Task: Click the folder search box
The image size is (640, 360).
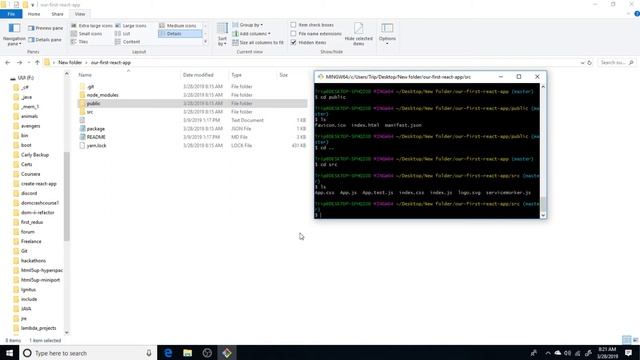Action: [616, 62]
